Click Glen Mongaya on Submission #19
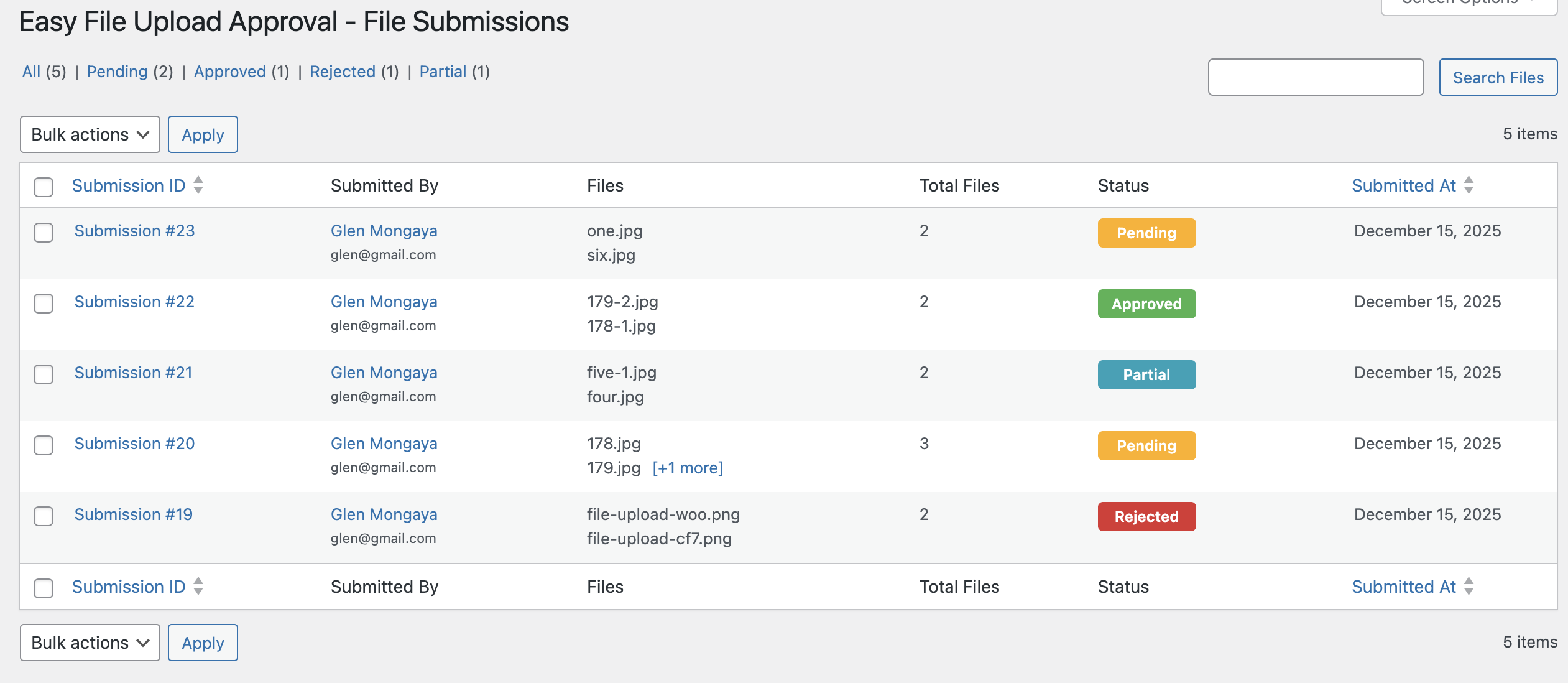This screenshot has height=683, width=1568. (x=384, y=514)
